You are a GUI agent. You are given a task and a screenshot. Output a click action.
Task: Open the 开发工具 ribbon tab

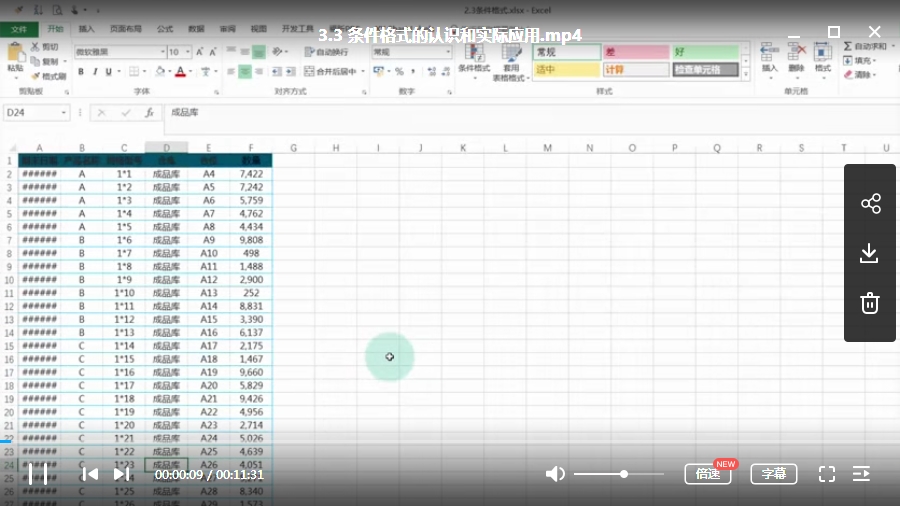(297, 29)
